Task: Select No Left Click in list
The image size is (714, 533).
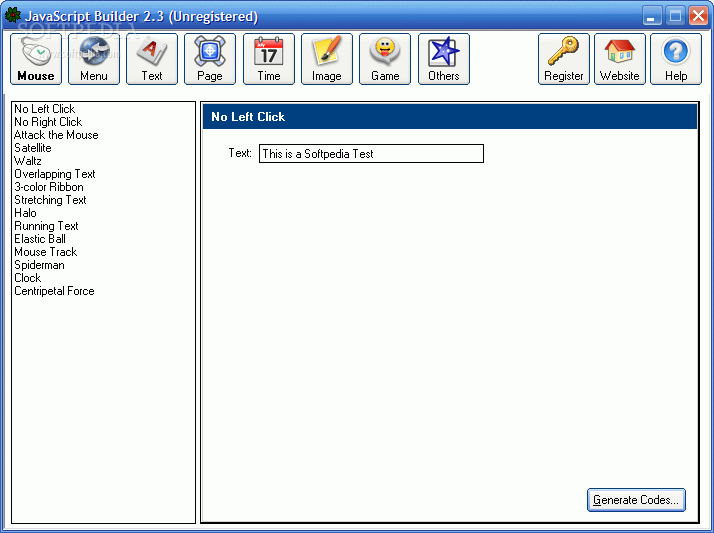Action: (x=45, y=109)
